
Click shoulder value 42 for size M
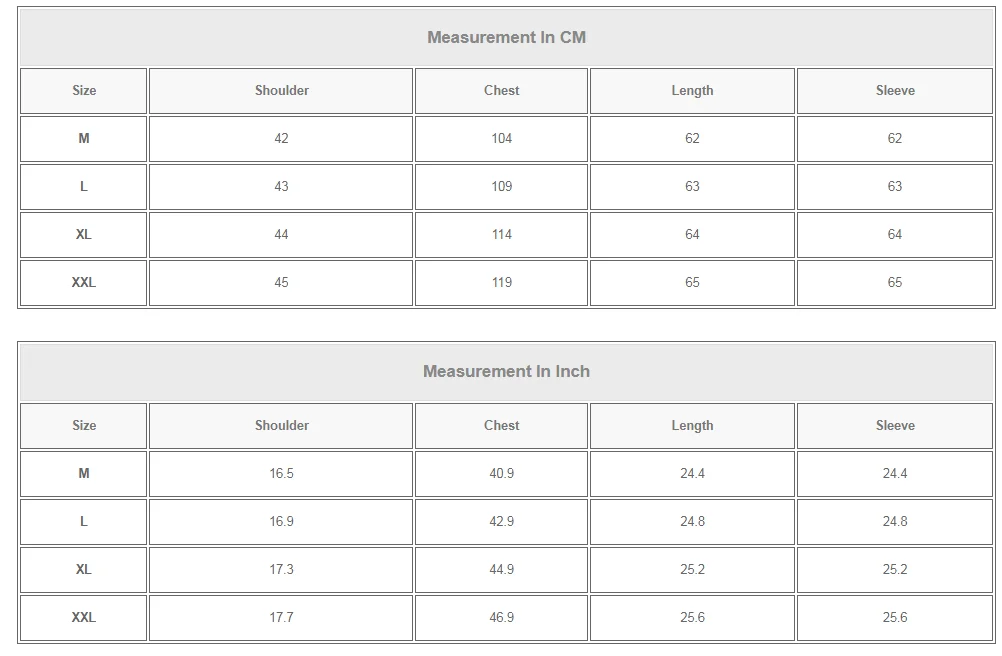(x=281, y=139)
